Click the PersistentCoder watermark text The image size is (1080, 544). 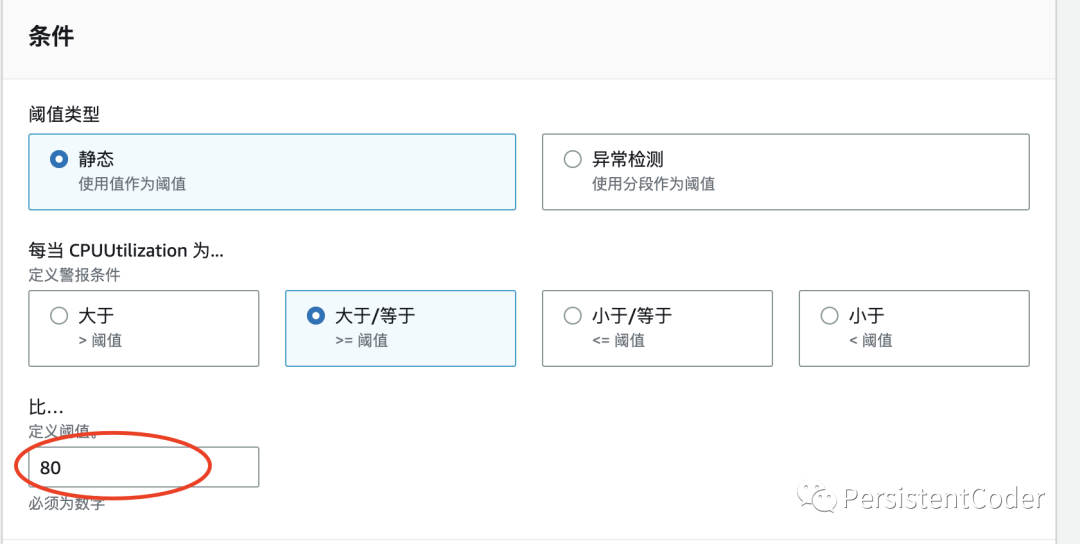943,497
